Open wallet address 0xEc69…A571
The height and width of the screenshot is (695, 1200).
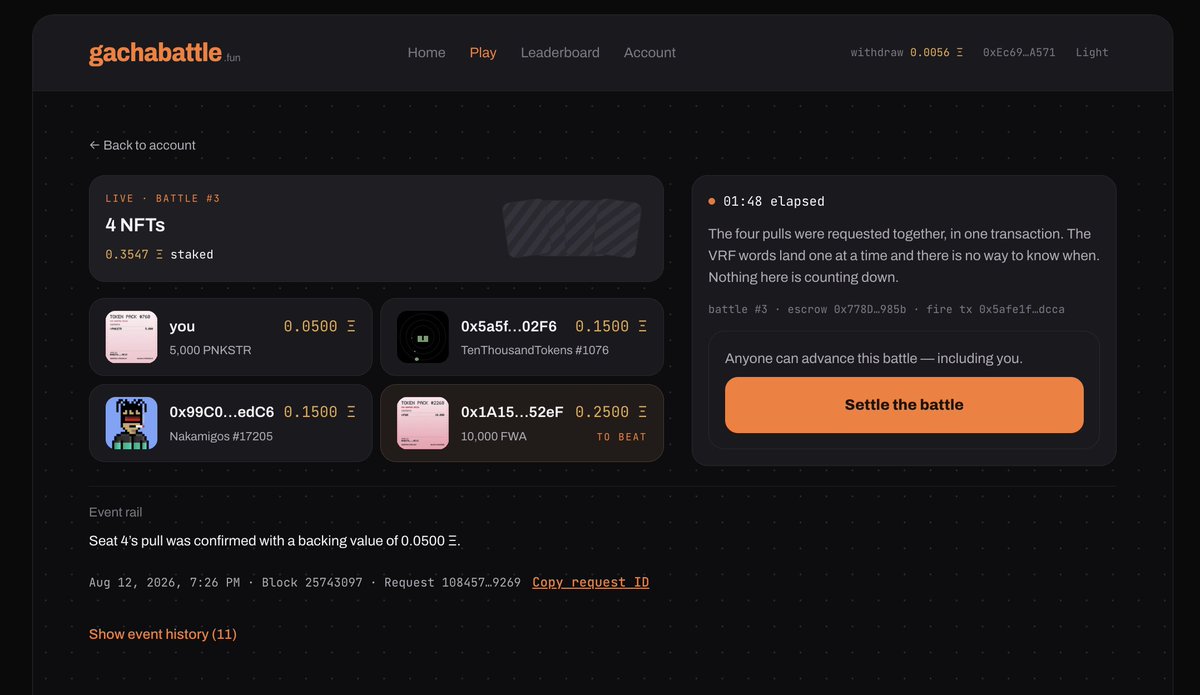[x=1019, y=52]
